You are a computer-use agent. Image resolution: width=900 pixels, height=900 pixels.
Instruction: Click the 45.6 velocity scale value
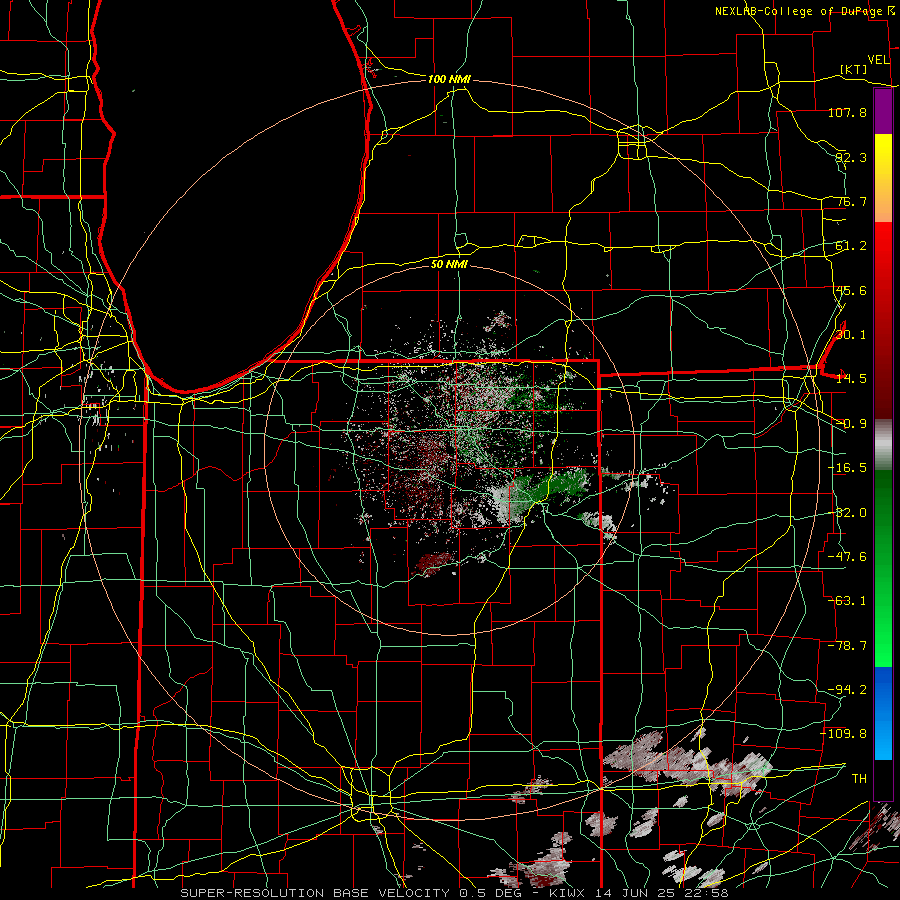pyautogui.click(x=851, y=290)
